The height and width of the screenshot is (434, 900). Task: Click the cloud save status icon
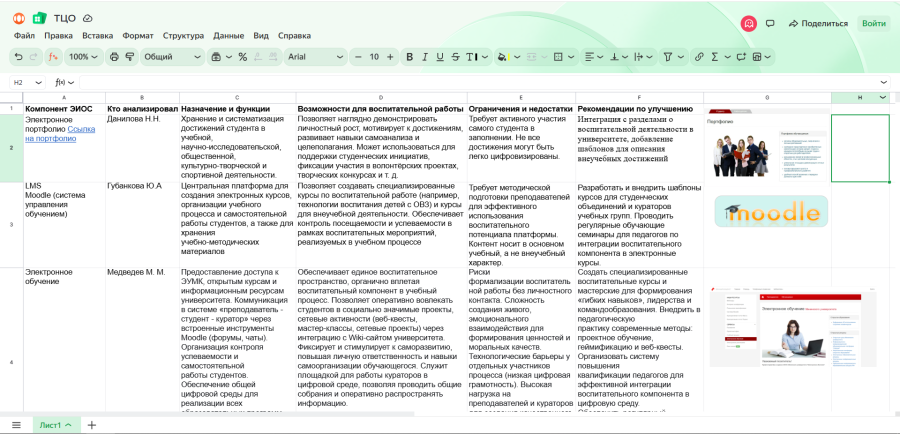(88, 18)
